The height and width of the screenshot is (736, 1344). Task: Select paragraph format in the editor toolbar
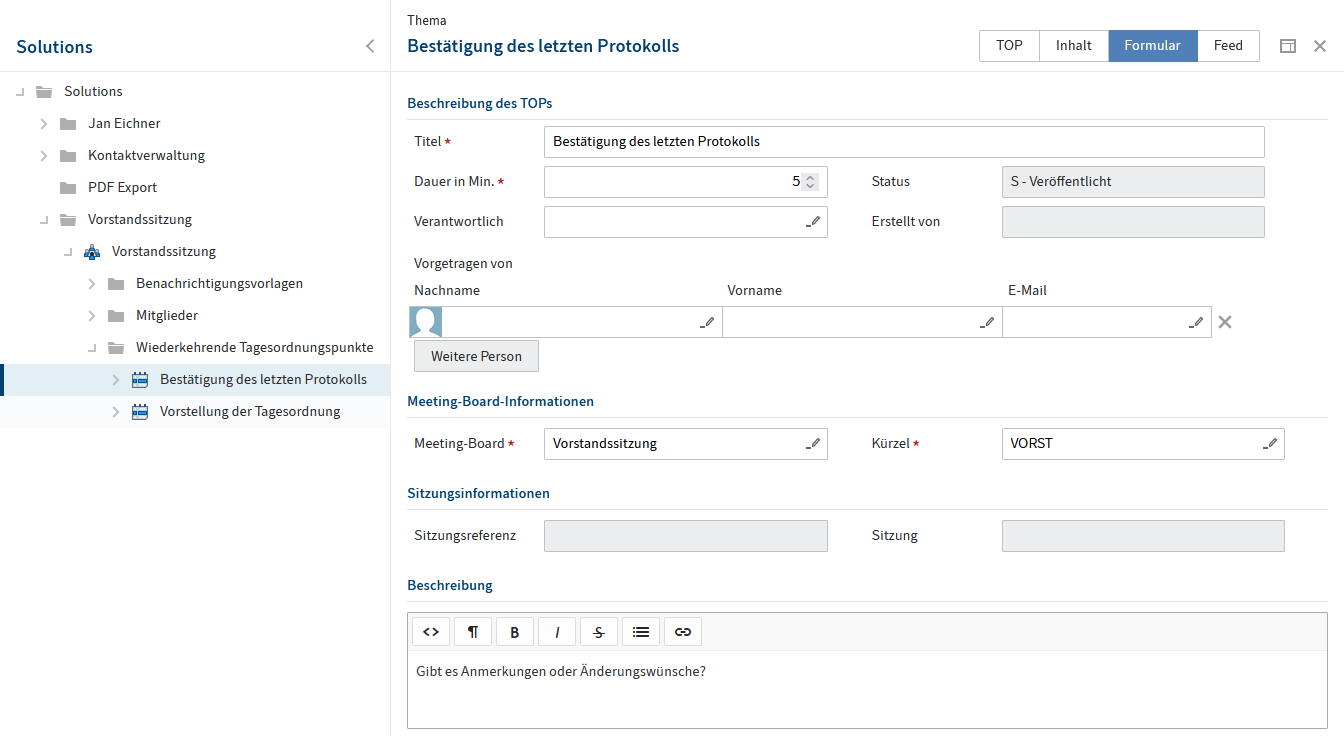coord(473,632)
